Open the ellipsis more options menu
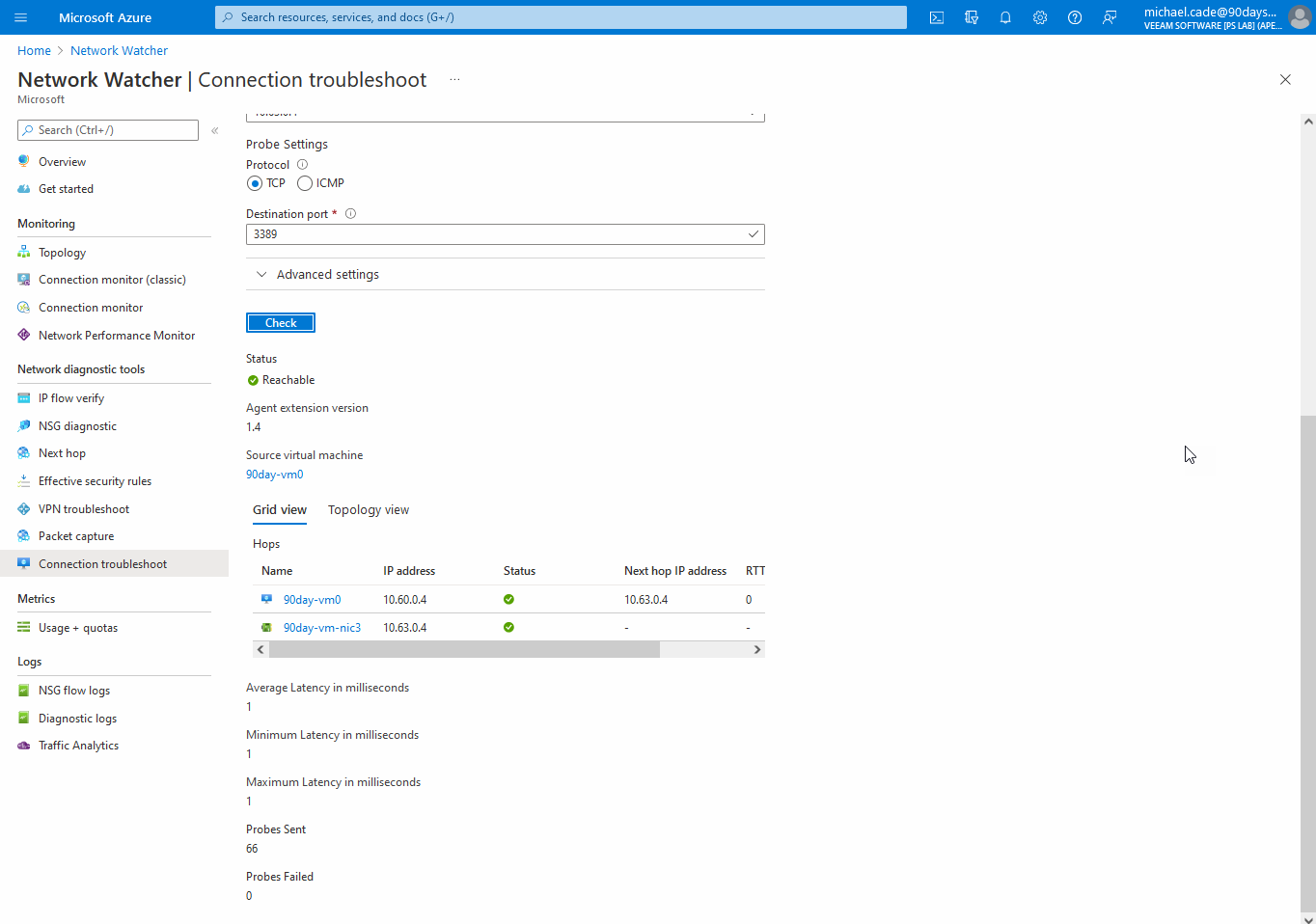Image resolution: width=1316 pixels, height=924 pixels. pos(454,80)
